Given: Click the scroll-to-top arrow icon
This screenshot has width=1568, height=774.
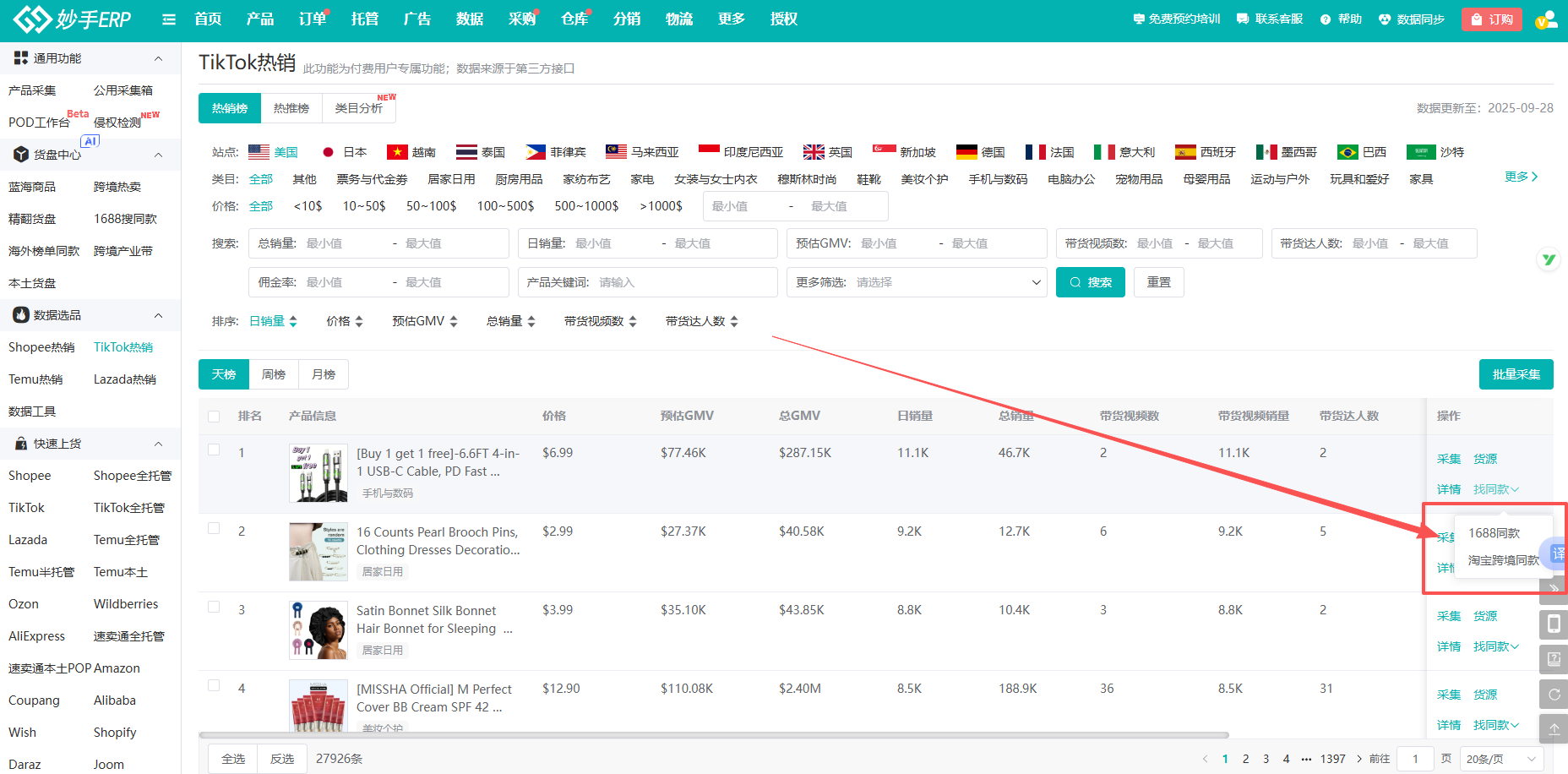Looking at the screenshot, I should (x=1554, y=729).
